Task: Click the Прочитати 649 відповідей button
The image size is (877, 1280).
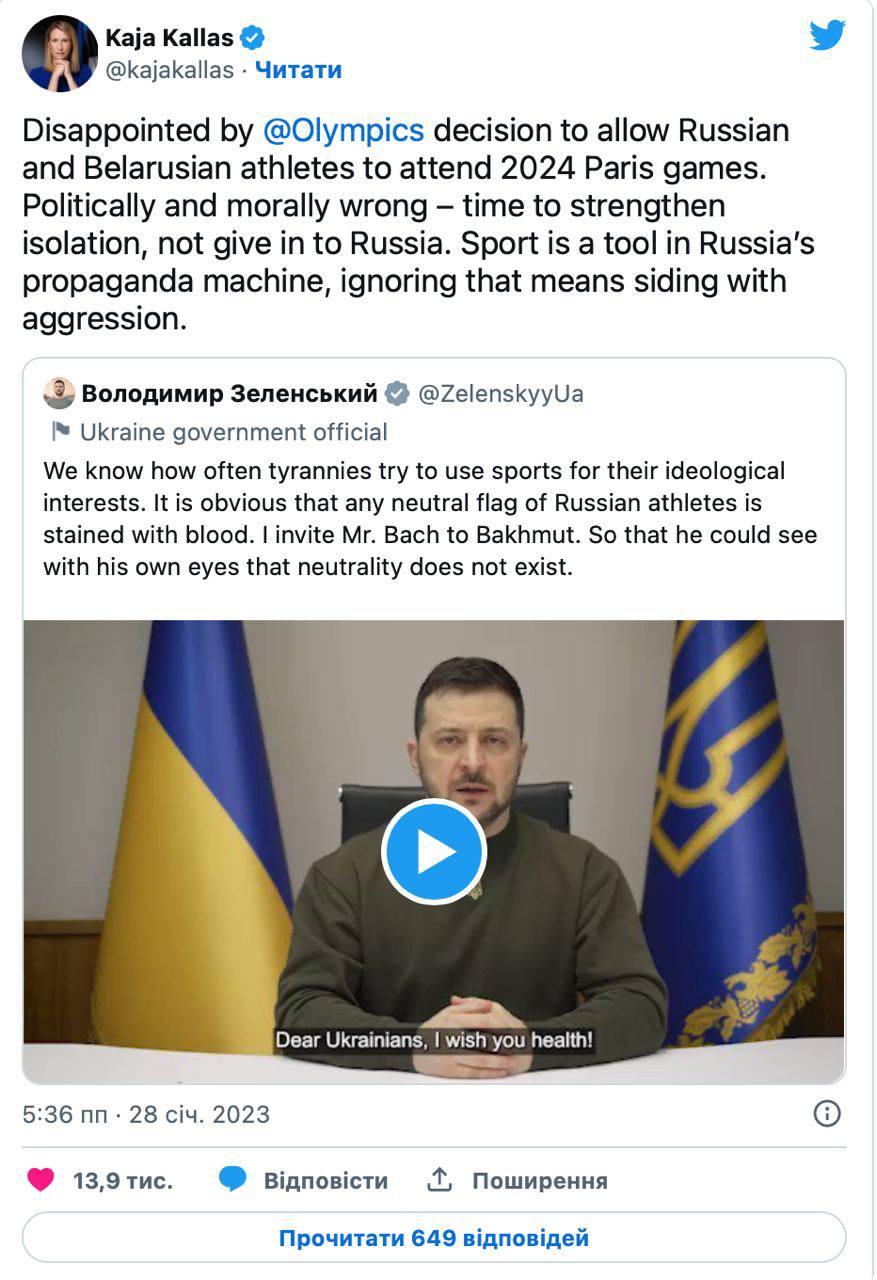Action: click(x=433, y=1238)
